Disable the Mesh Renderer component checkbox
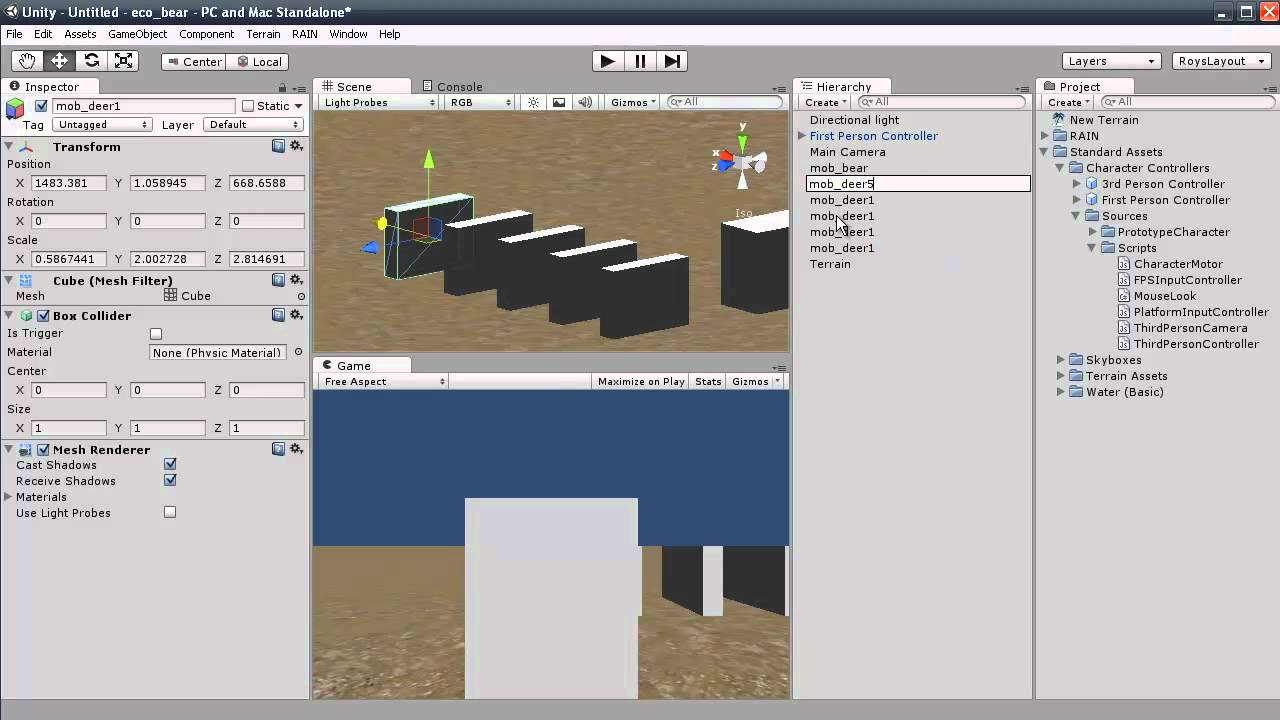Viewport: 1280px width, 720px height. pos(43,450)
